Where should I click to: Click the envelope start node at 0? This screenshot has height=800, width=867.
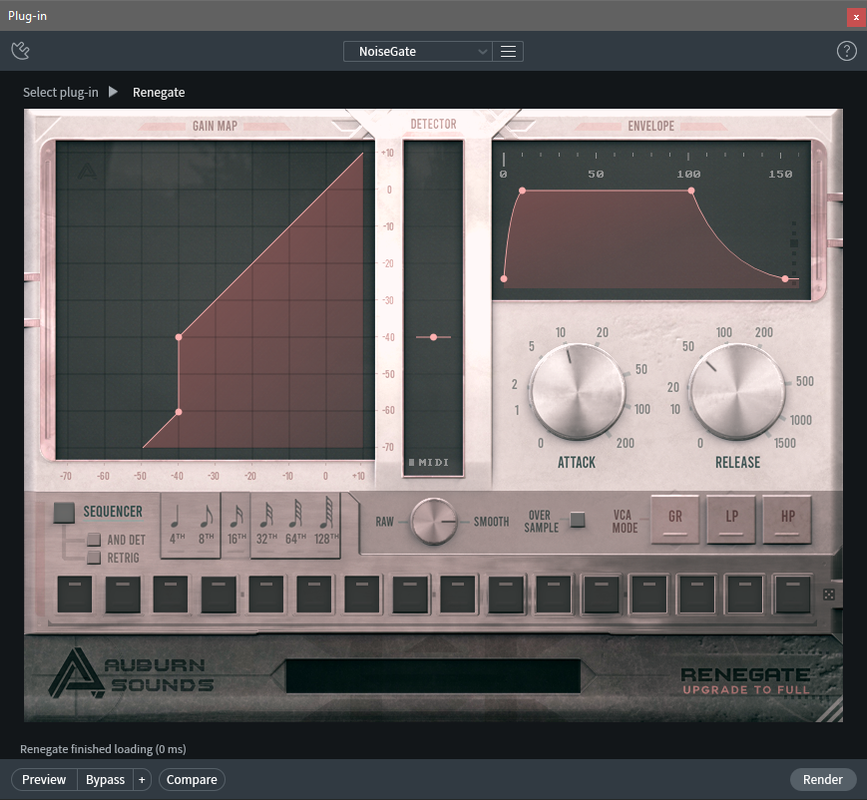click(x=504, y=279)
